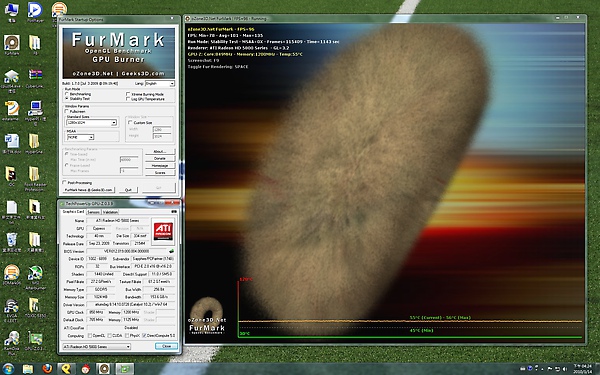Click the GPU-Z screenshot camera icon
600x375 pixels.
click(x=174, y=211)
